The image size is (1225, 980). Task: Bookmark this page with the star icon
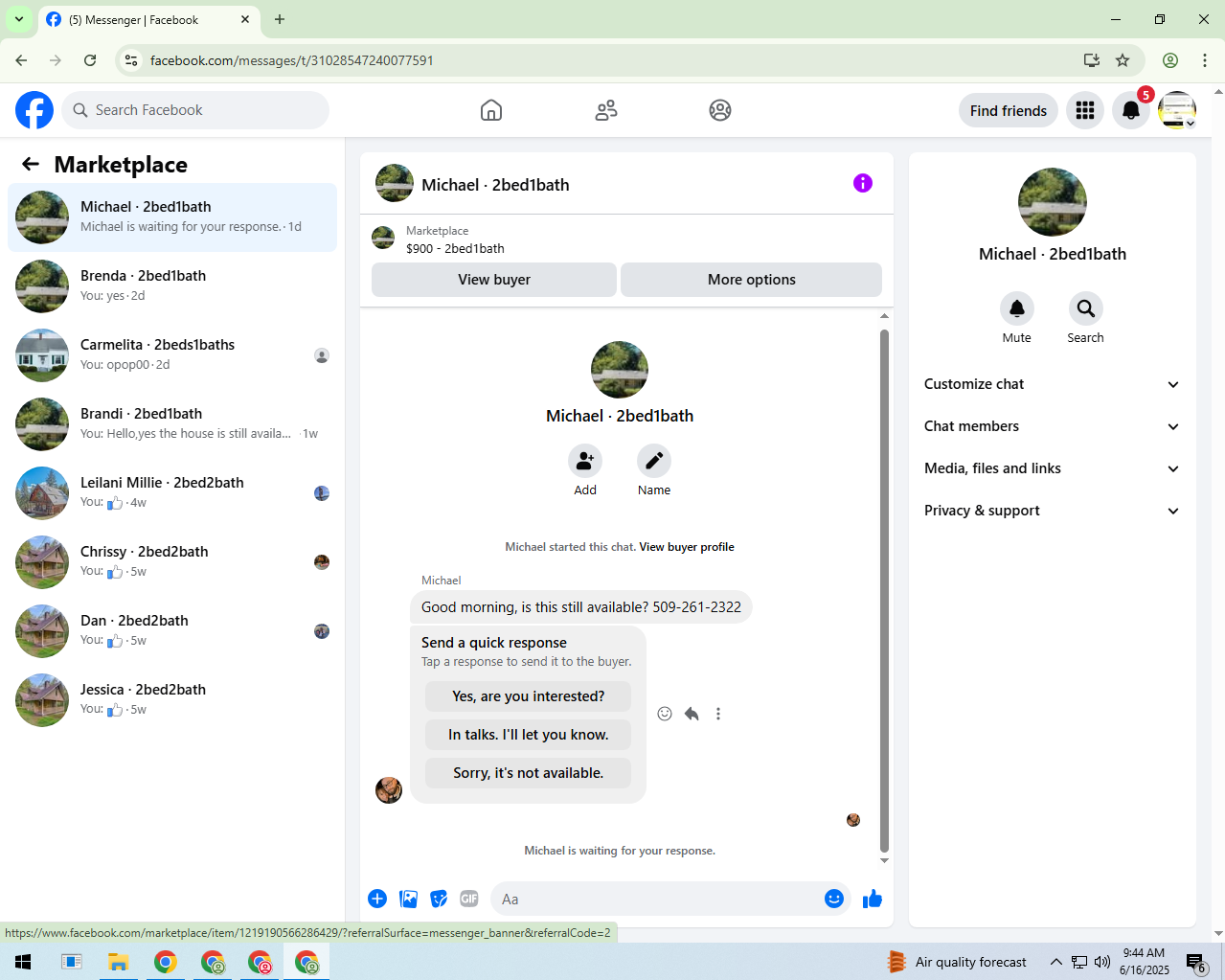click(1123, 60)
